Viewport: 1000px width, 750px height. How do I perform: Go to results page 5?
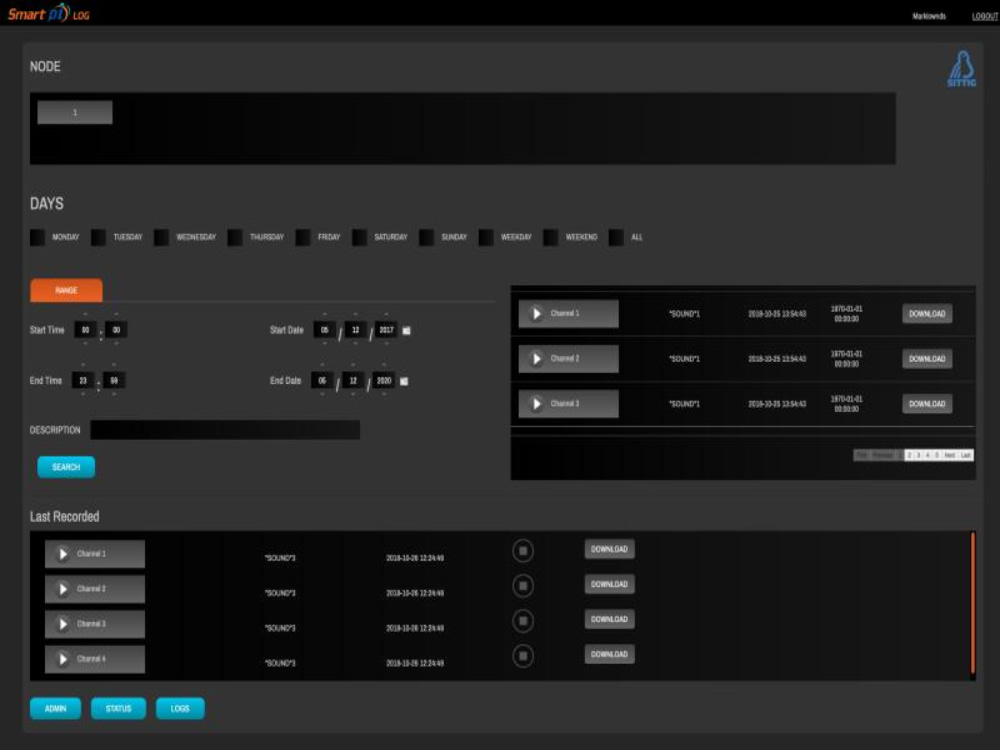(937, 455)
